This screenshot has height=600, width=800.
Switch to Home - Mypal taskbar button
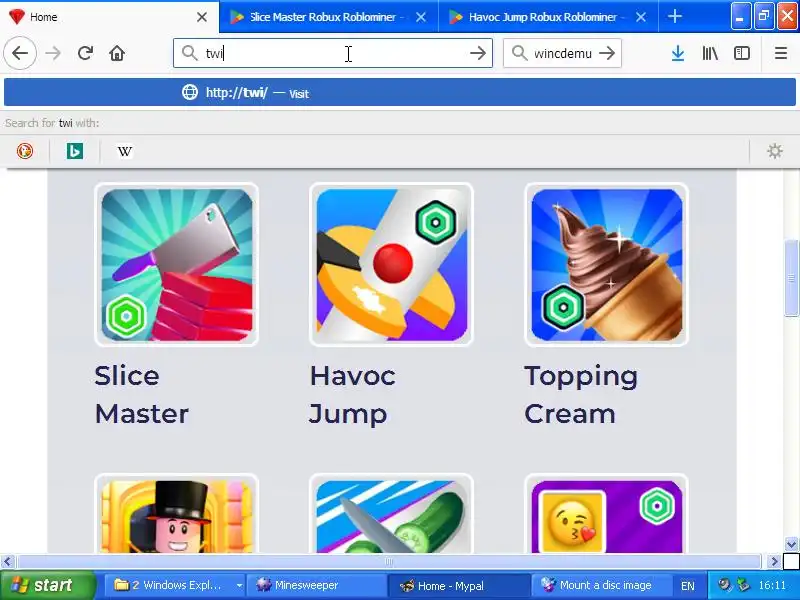pos(458,585)
